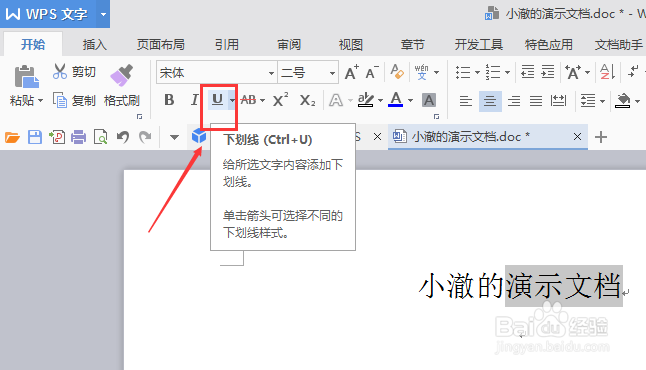The height and width of the screenshot is (370, 646).
Task: Apply blue-underlined font color A
Action: point(396,100)
